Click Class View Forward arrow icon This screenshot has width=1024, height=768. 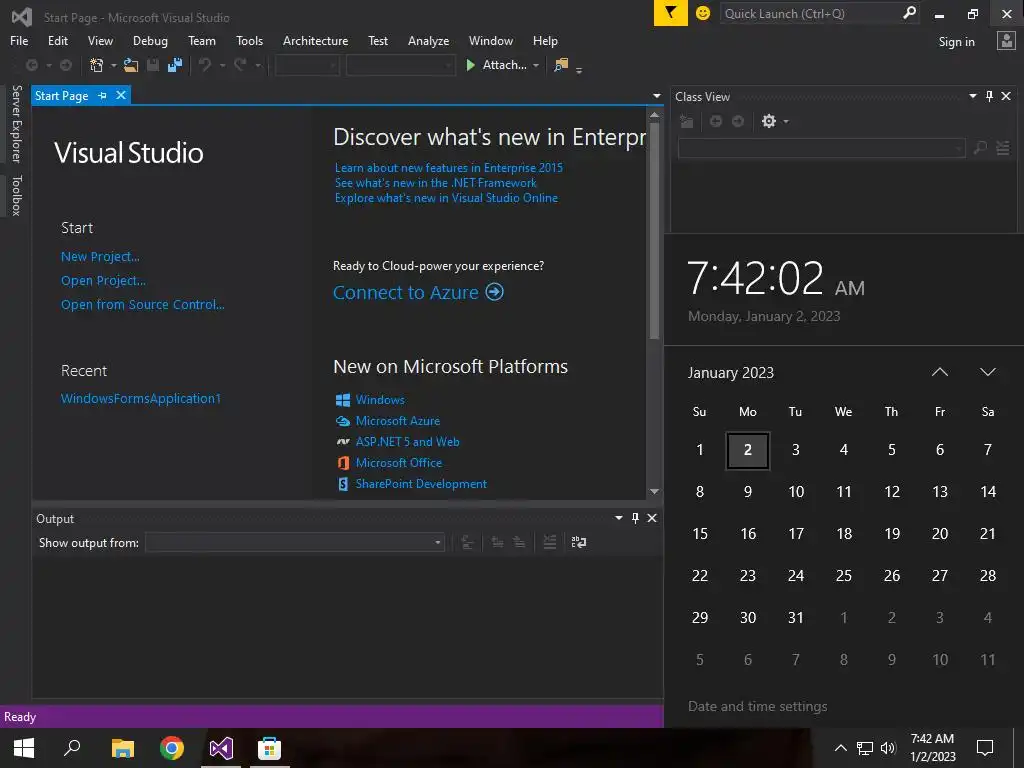pos(738,121)
